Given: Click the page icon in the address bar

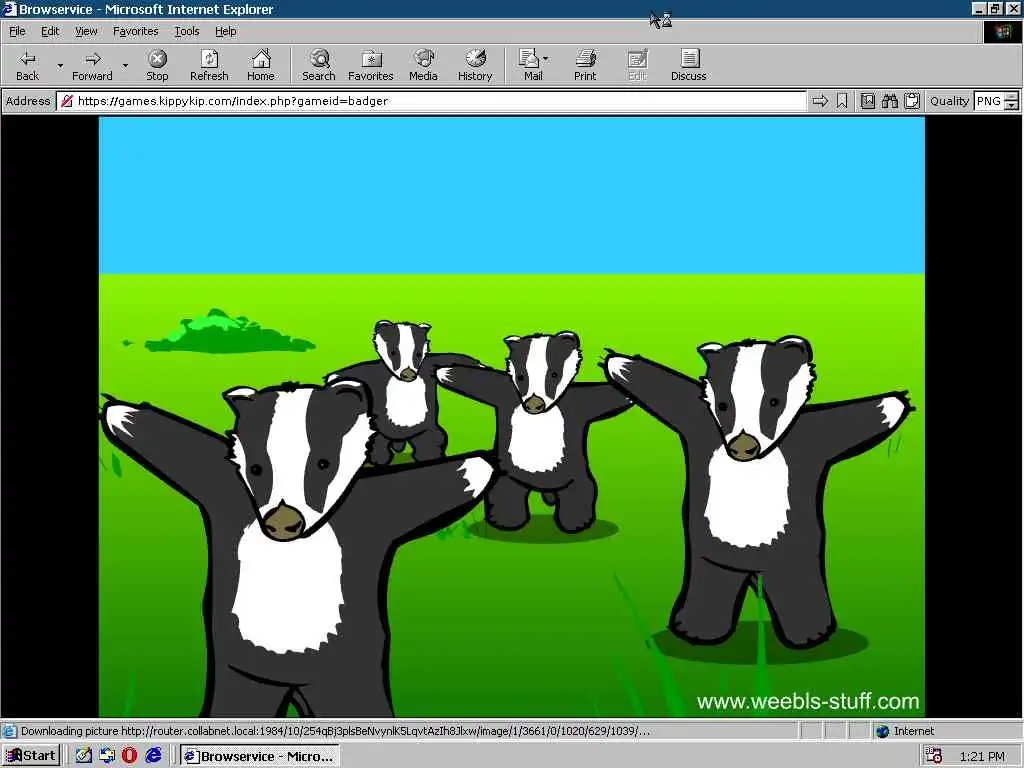Looking at the screenshot, I should click(x=67, y=101).
